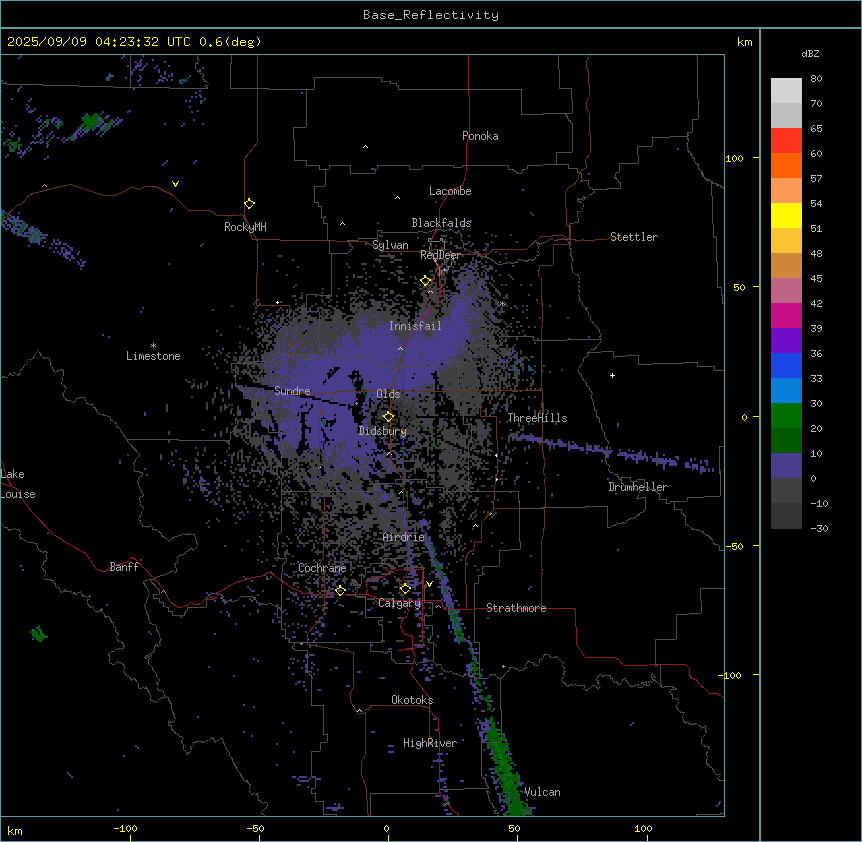Click the ThreeHills label

click(537, 418)
